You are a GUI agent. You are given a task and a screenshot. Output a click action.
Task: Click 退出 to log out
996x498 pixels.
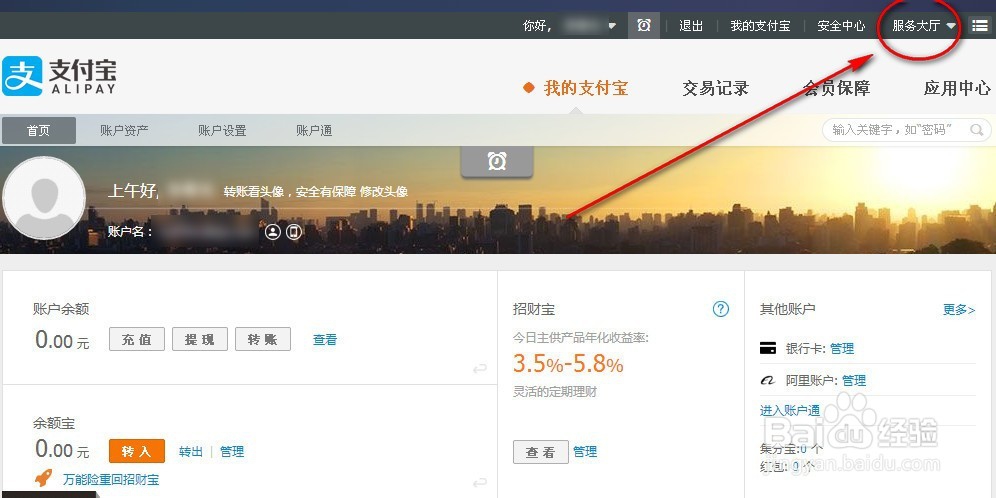691,26
